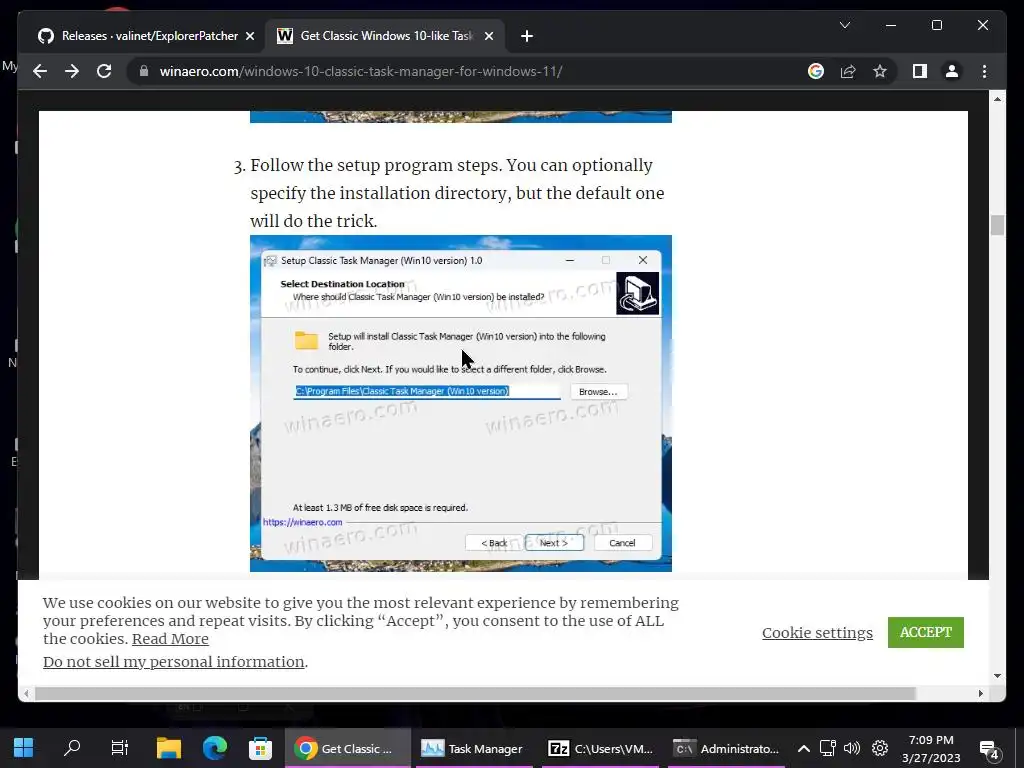Click horizontal scrollbar left arrow
1024x768 pixels.
26,693
